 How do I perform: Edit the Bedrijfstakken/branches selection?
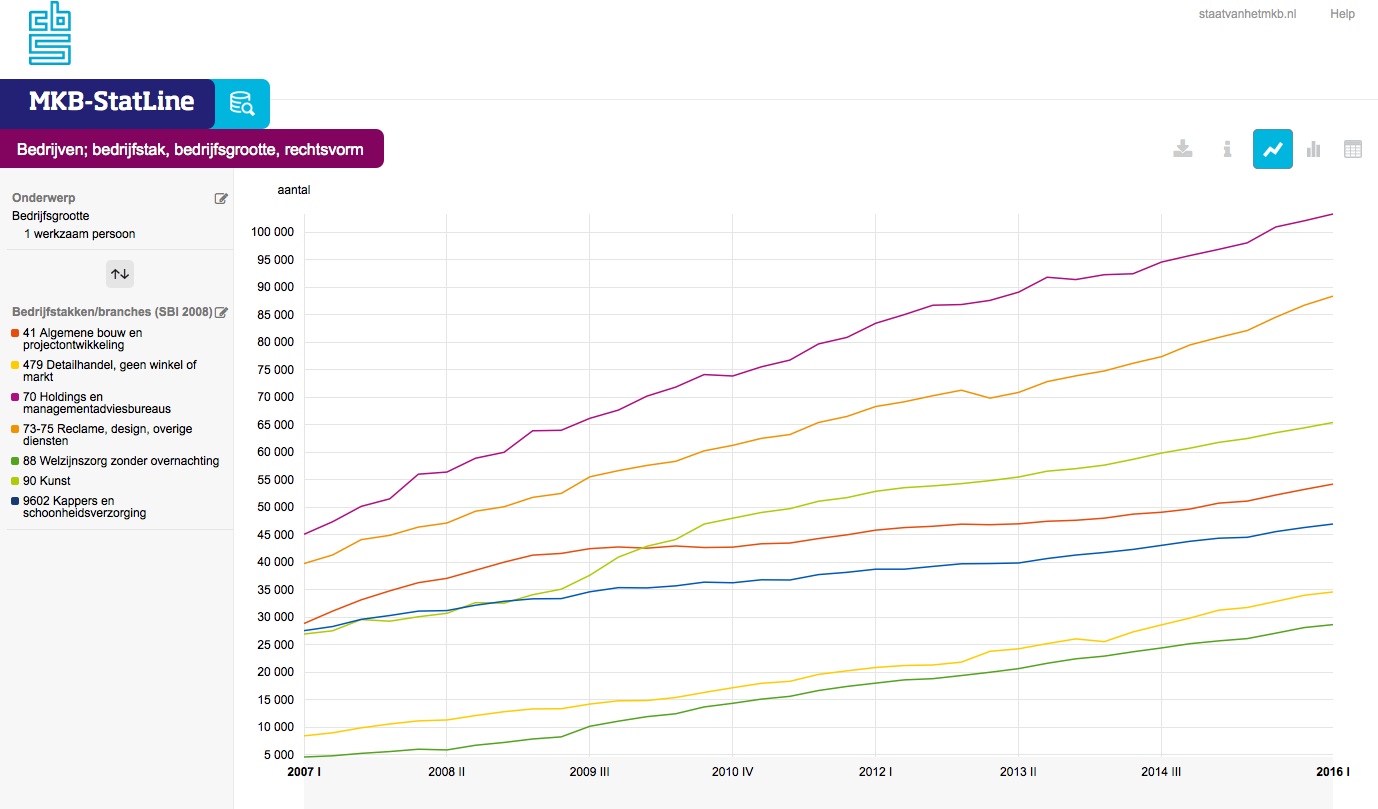click(222, 312)
